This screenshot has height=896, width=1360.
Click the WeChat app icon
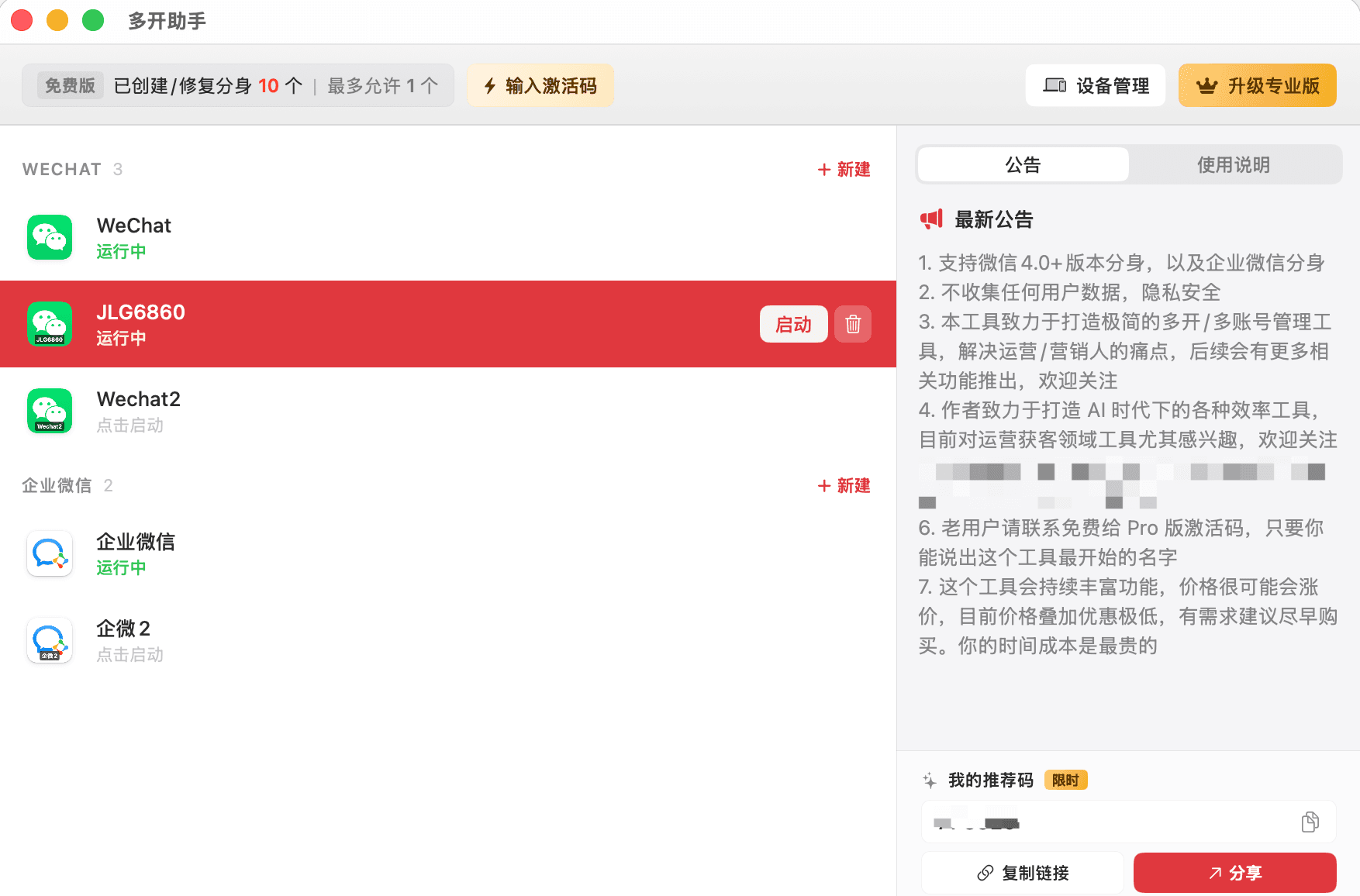coord(50,237)
